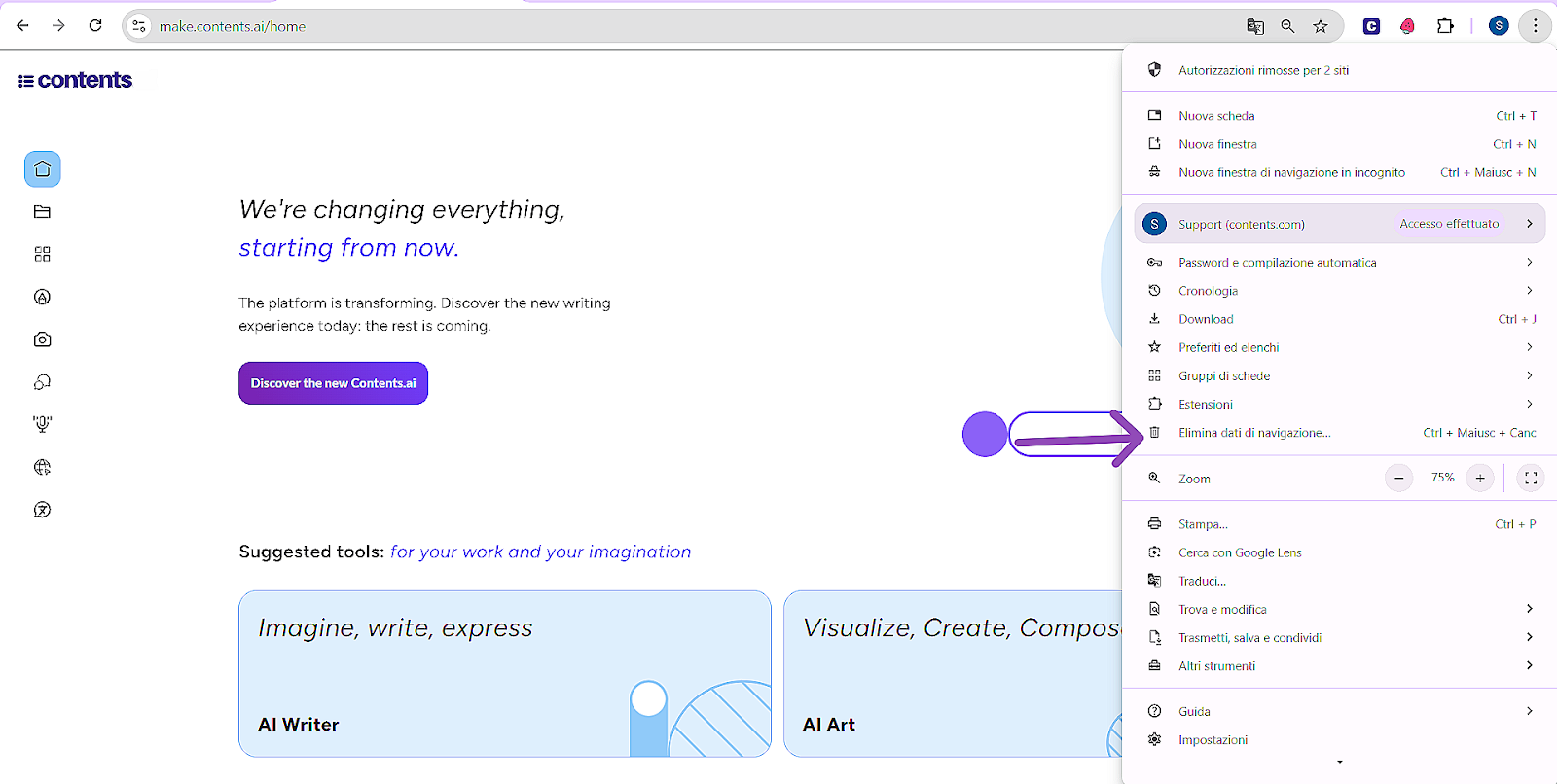Image resolution: width=1557 pixels, height=784 pixels.
Task: Decrease zoom with the minus button
Action: pos(1398,478)
